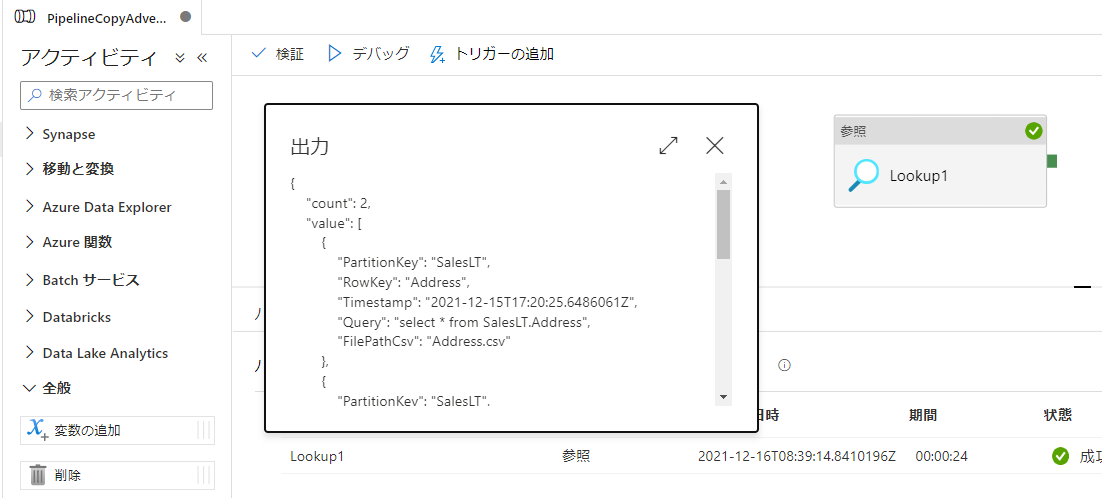Click the lightning bolt trigger icon
This screenshot has width=1102, height=498.
437,55
